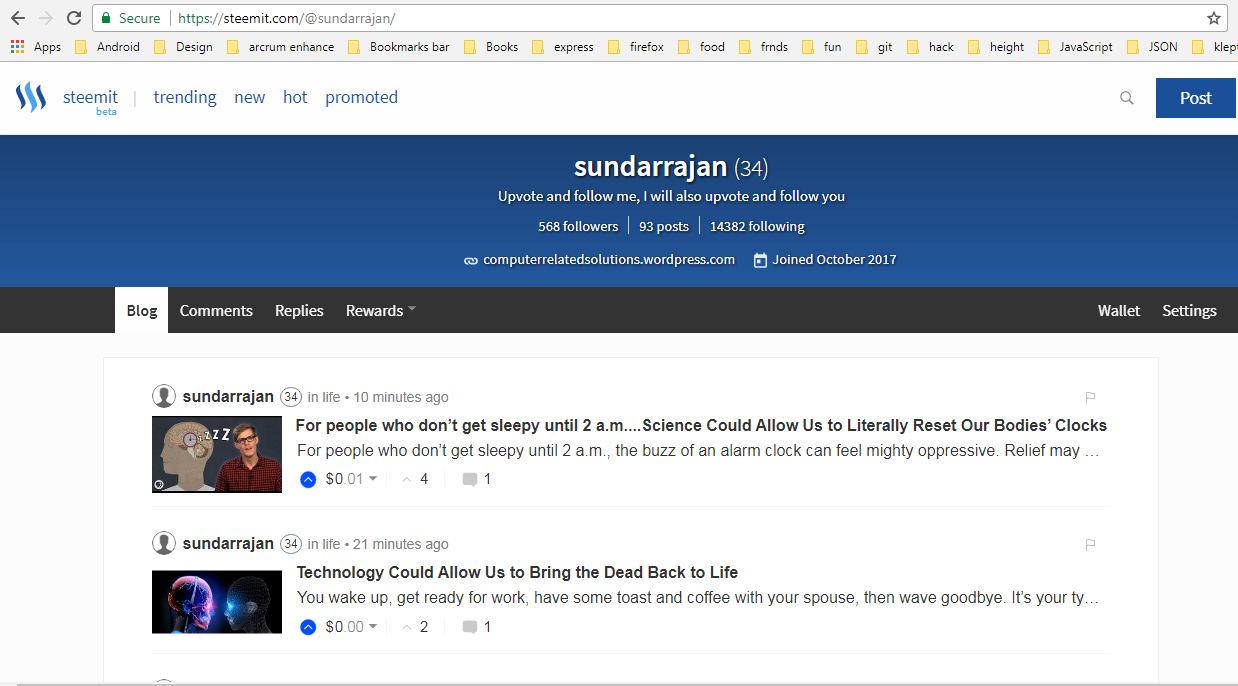Open the Android bookmarks folder
This screenshot has width=1238, height=686.
(x=108, y=47)
